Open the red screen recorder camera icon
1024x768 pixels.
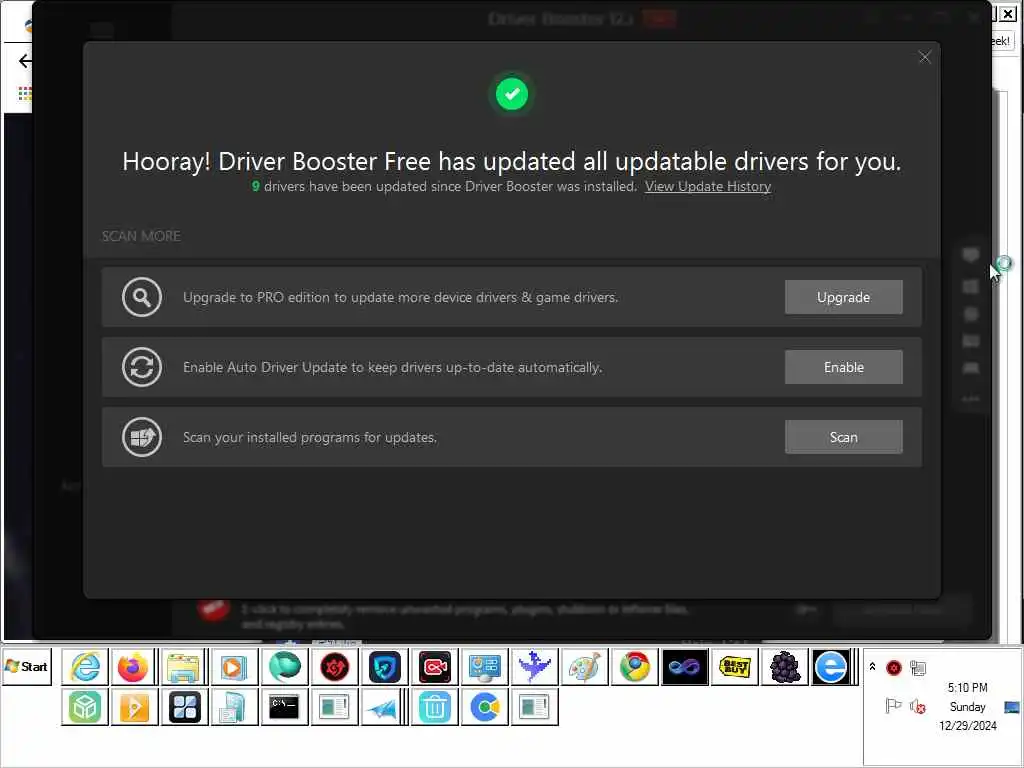pos(434,667)
